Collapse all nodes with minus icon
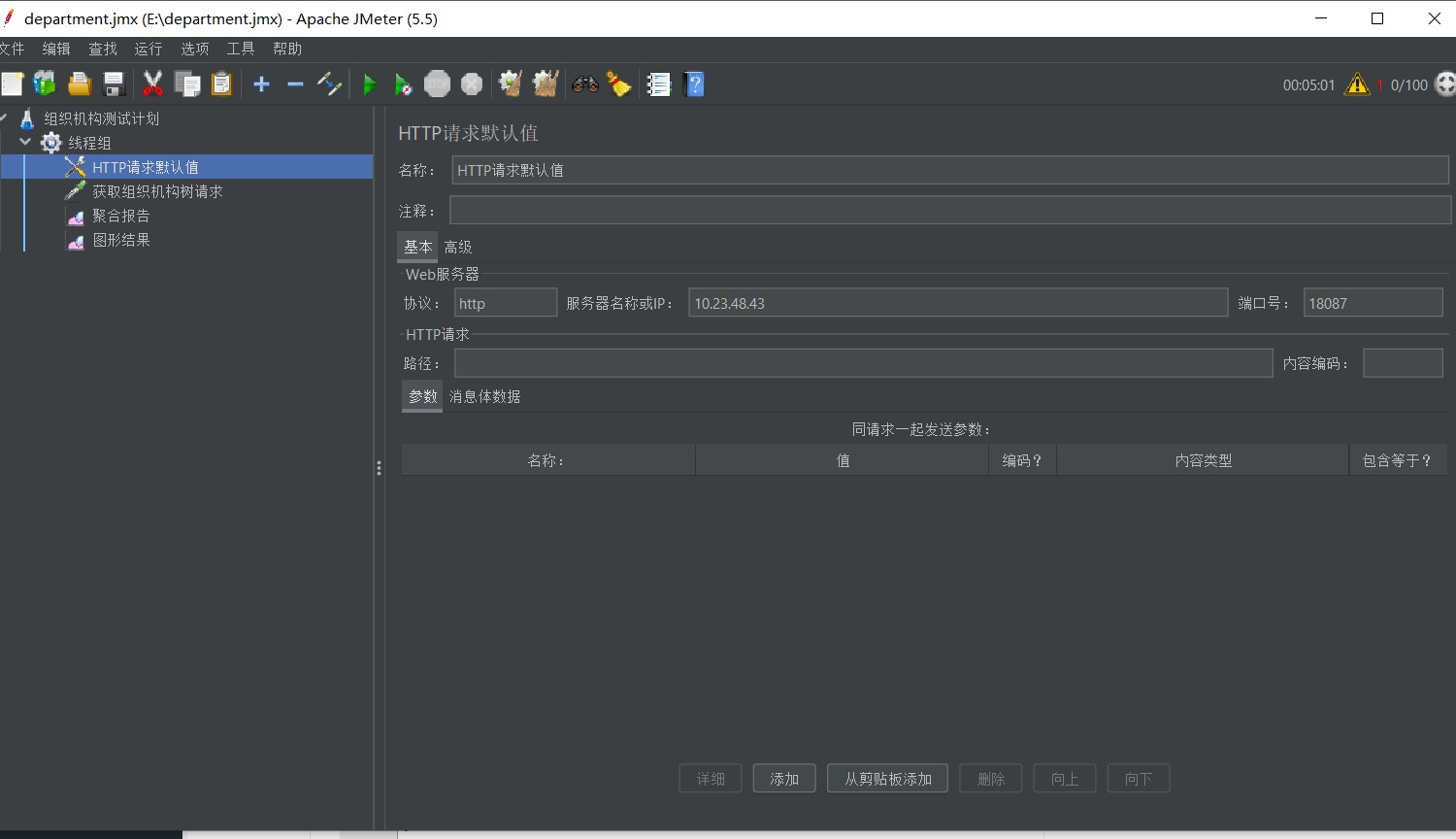This screenshot has height=839, width=1456. [295, 84]
